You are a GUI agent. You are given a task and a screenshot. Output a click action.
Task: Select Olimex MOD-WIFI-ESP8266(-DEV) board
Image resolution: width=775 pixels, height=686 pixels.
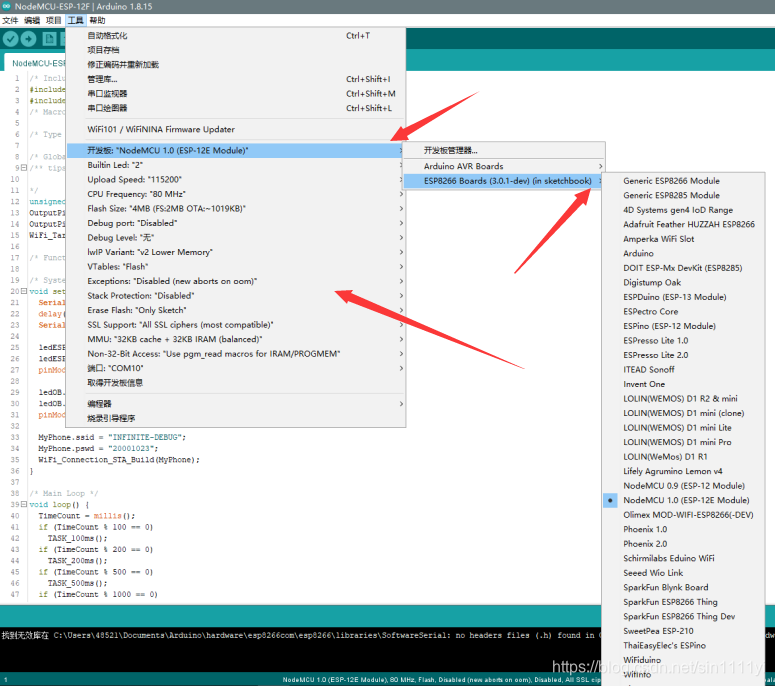pos(684,514)
